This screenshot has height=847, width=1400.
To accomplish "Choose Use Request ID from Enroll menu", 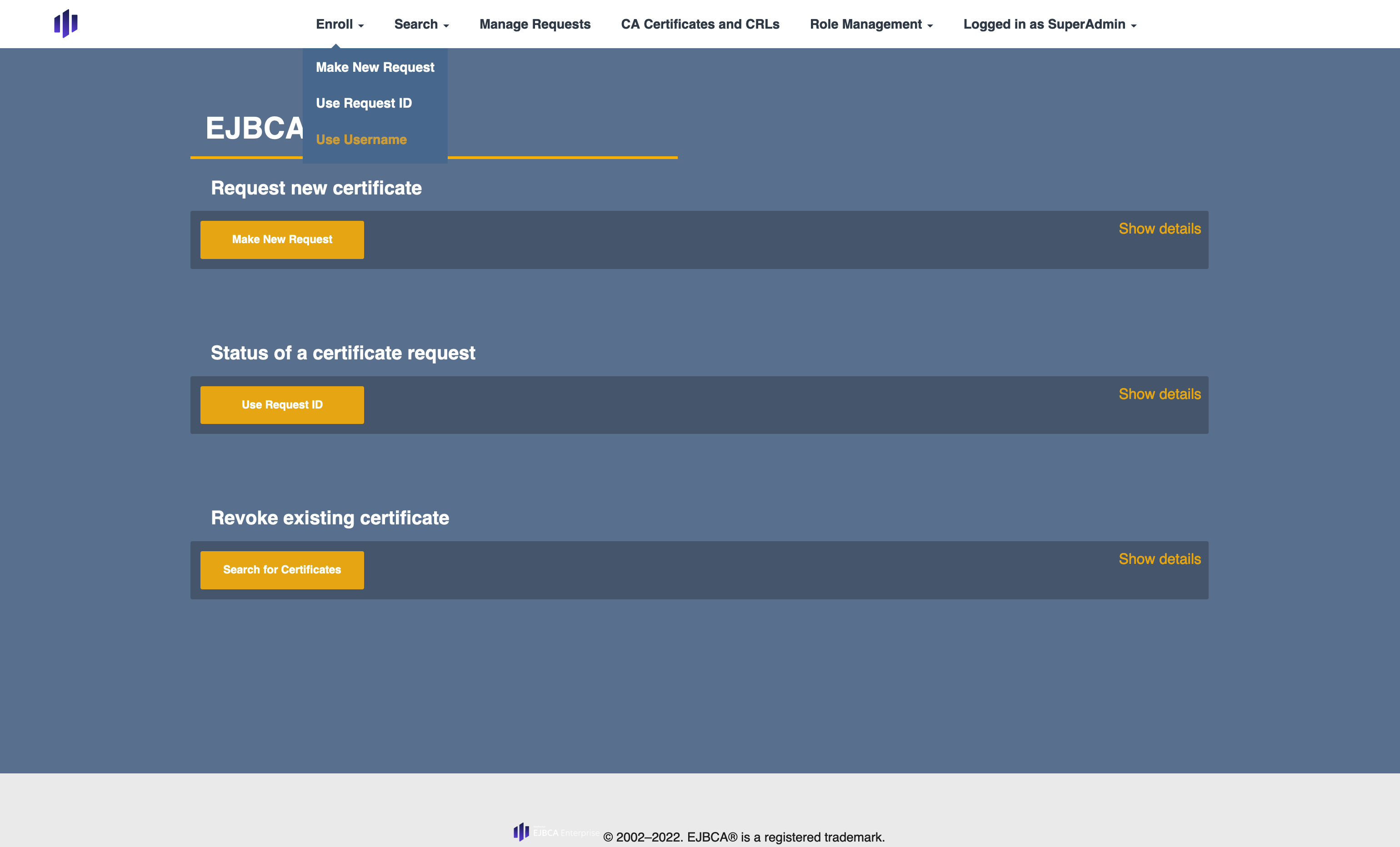I will [x=364, y=104].
